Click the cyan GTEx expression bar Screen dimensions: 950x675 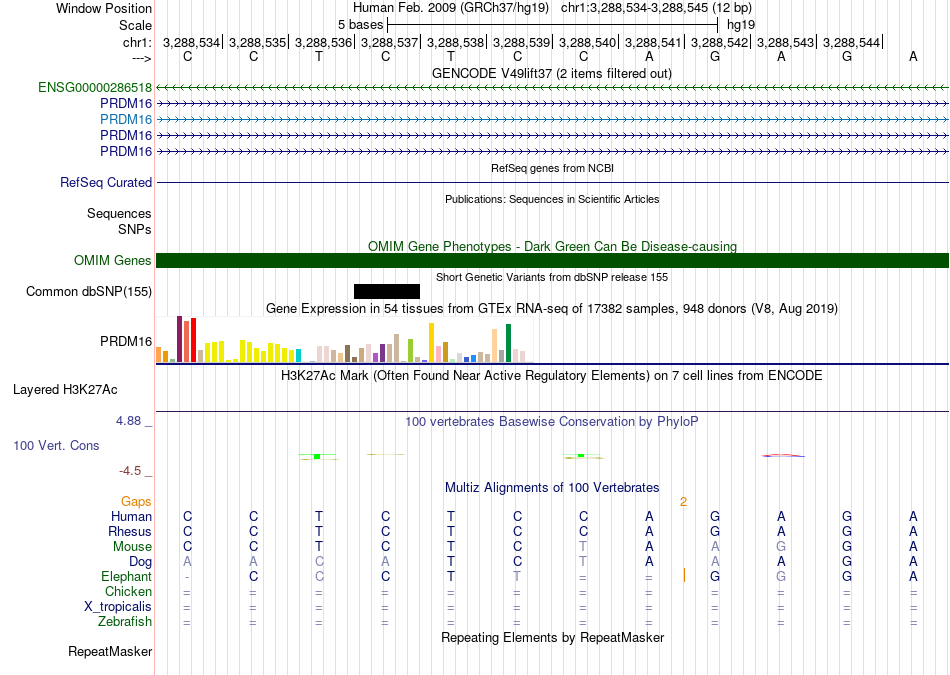click(x=298, y=356)
